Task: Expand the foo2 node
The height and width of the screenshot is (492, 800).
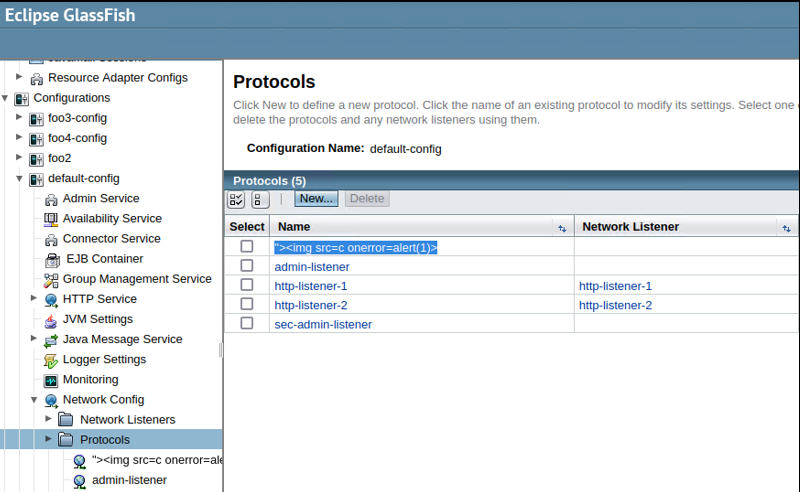Action: point(19,157)
